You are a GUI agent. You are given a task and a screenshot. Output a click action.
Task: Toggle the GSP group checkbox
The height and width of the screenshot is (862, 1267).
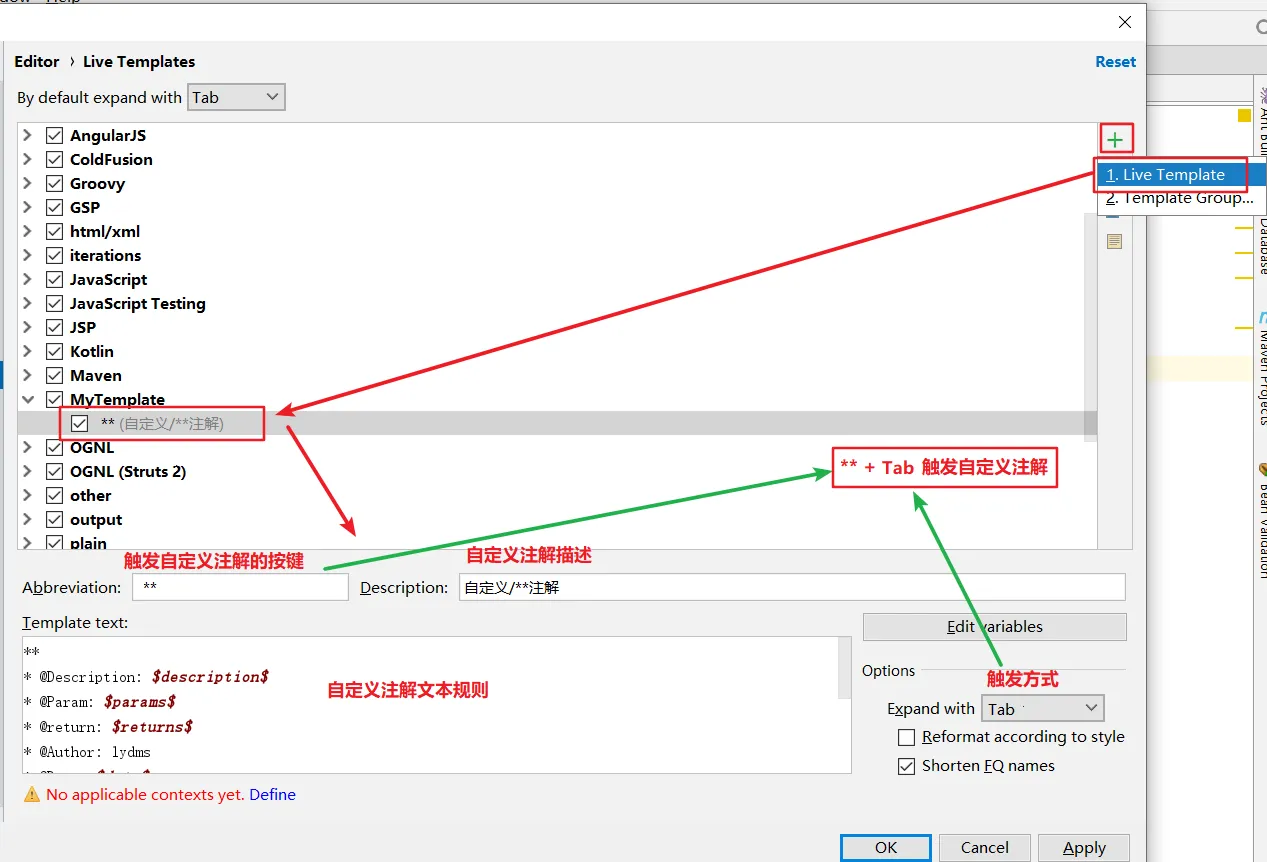click(55, 207)
